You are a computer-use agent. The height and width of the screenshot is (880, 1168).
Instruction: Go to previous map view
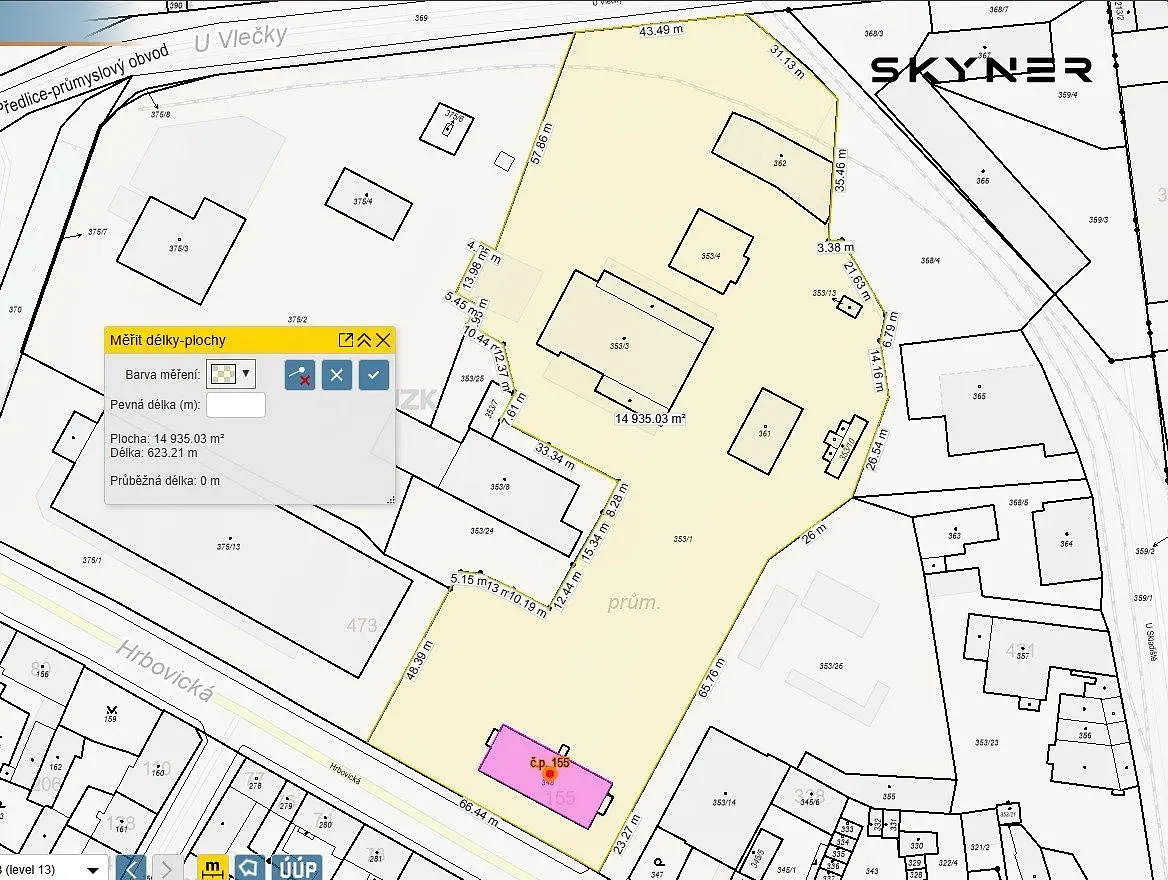coord(132,868)
